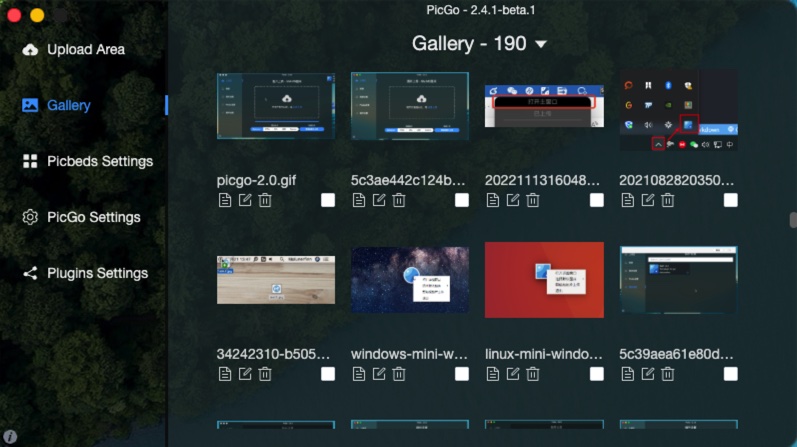Check windows-mini-w image checkbox
Image resolution: width=797 pixels, height=447 pixels.
tap(462, 374)
